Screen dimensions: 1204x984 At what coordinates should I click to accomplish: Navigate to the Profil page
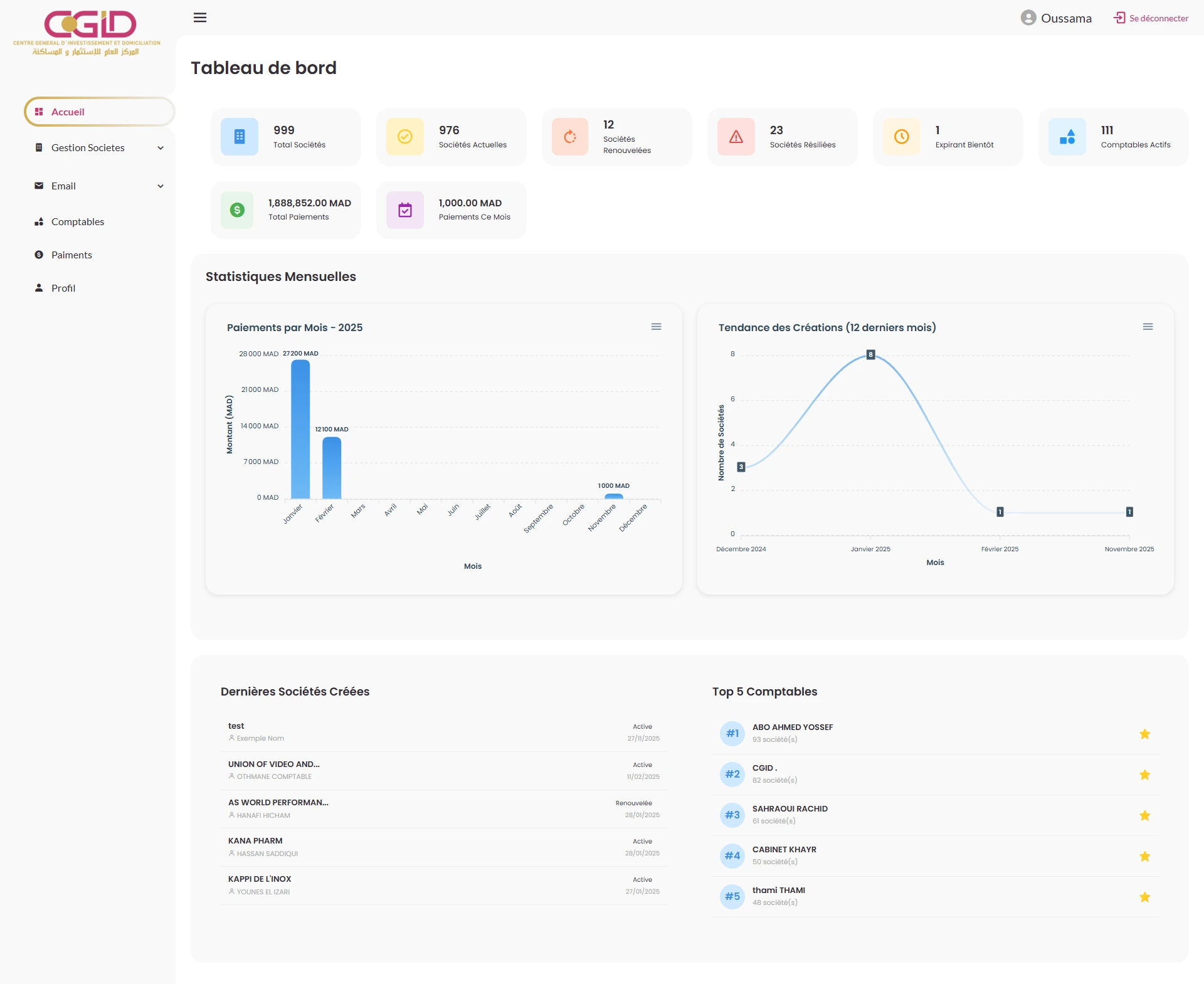[x=65, y=287]
